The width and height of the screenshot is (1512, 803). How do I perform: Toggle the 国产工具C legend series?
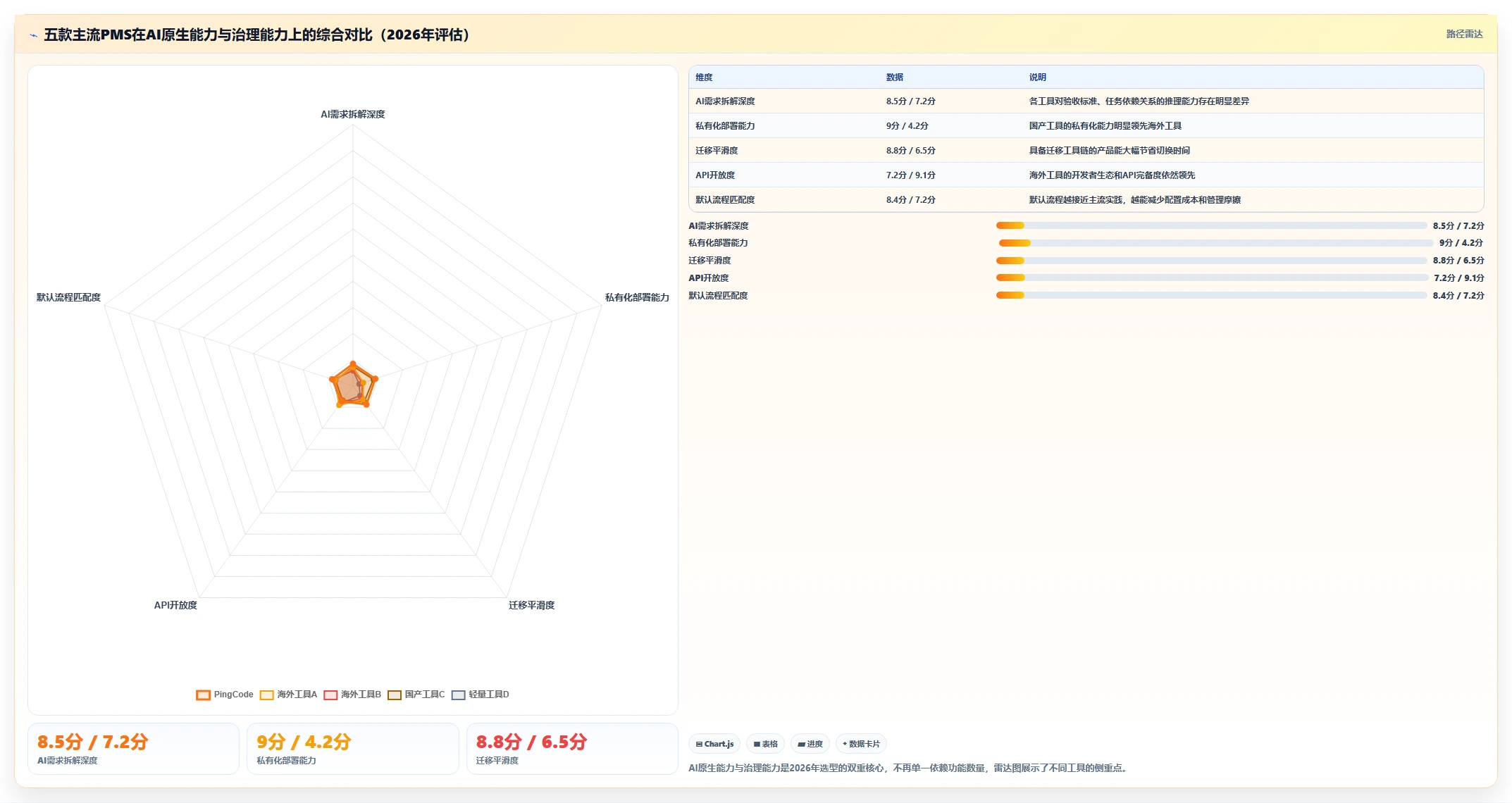[x=416, y=695]
